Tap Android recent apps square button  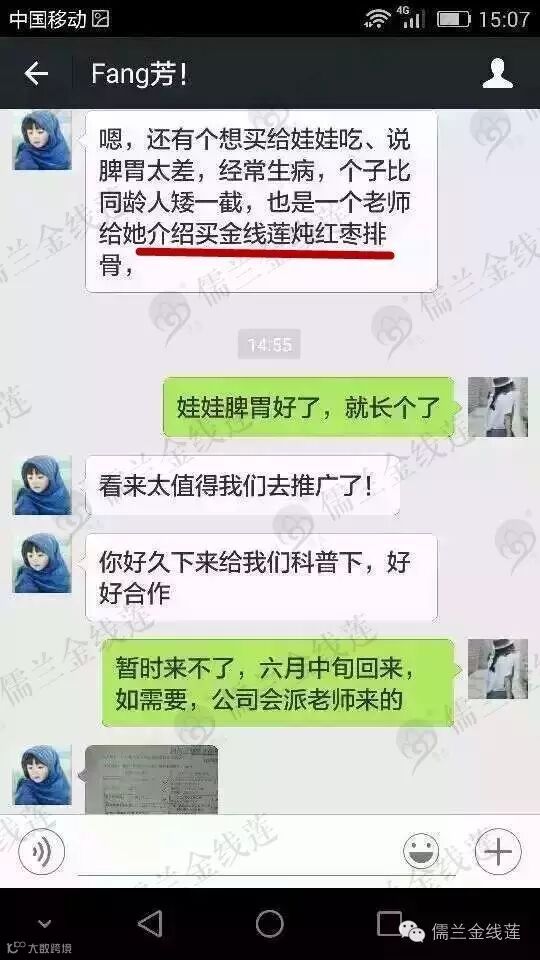coord(389,923)
